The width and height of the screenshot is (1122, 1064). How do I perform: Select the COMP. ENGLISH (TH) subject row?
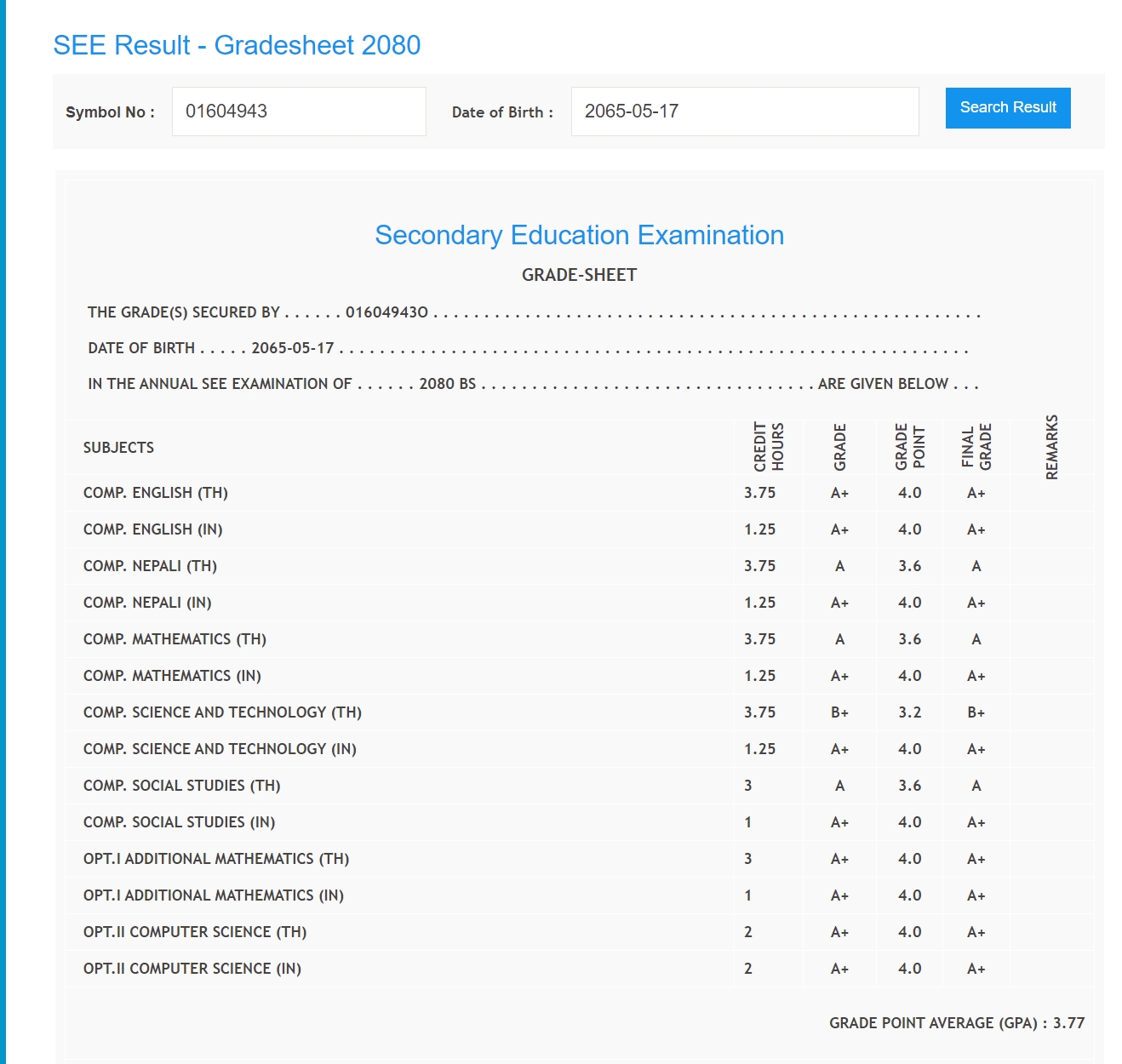(156, 493)
